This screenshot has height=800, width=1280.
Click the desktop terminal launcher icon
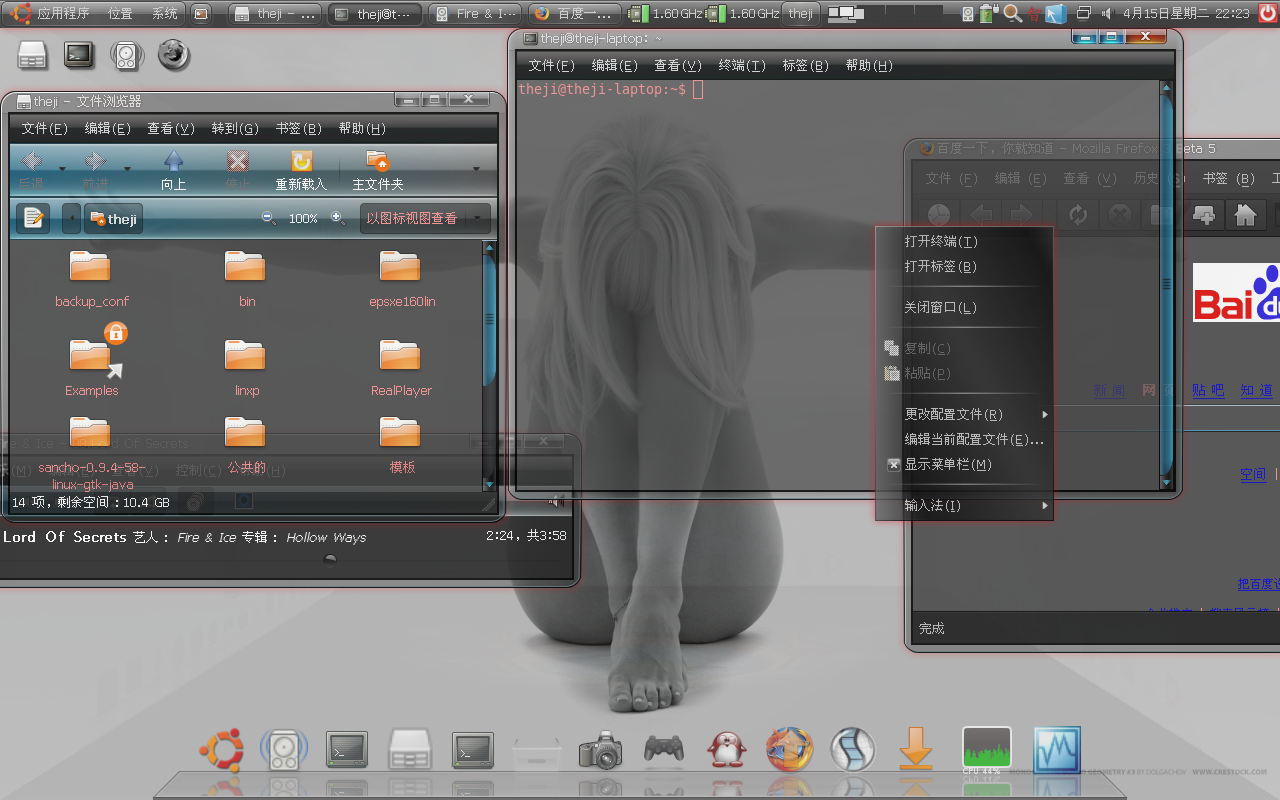pos(79,55)
